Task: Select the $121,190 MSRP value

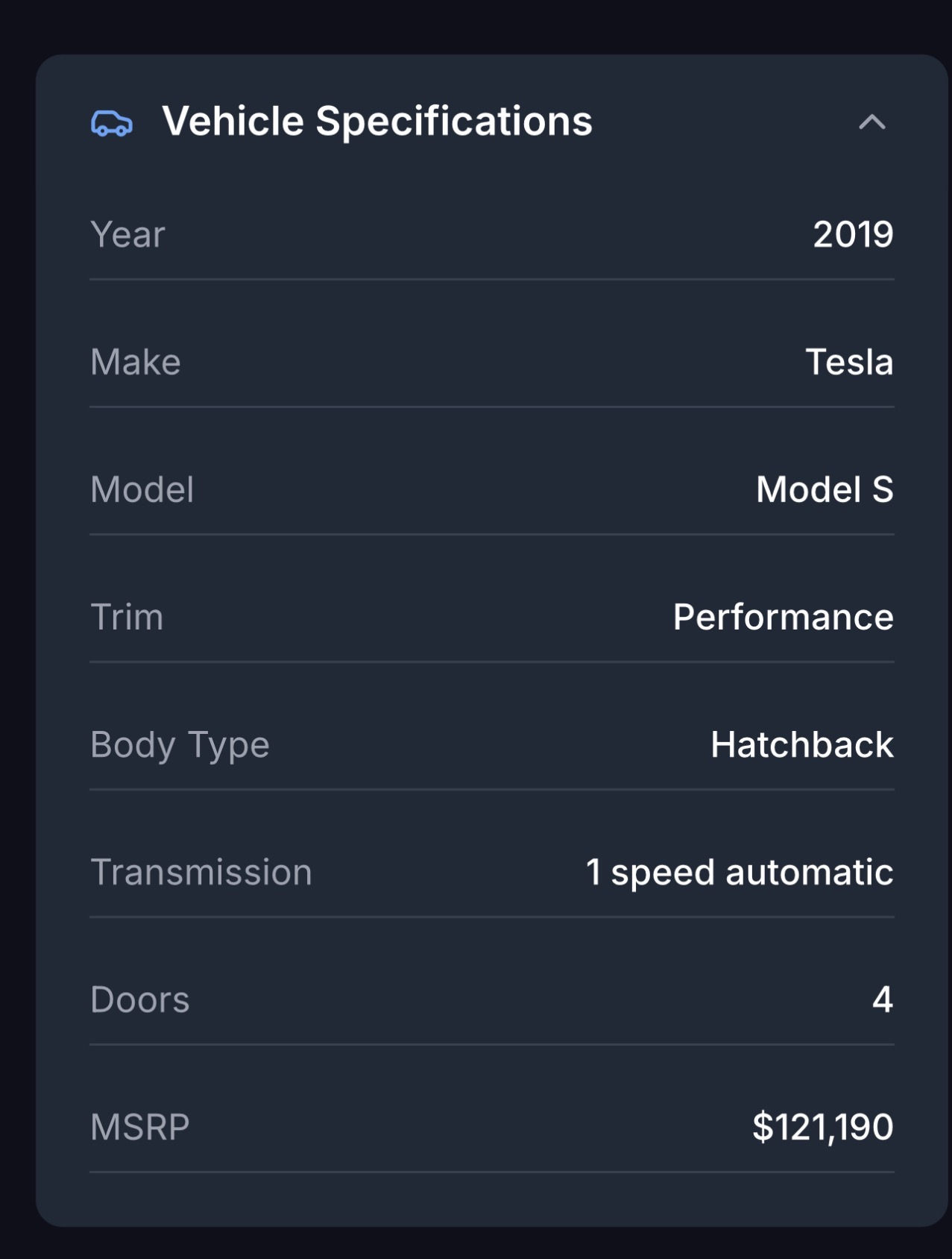Action: (822, 1126)
